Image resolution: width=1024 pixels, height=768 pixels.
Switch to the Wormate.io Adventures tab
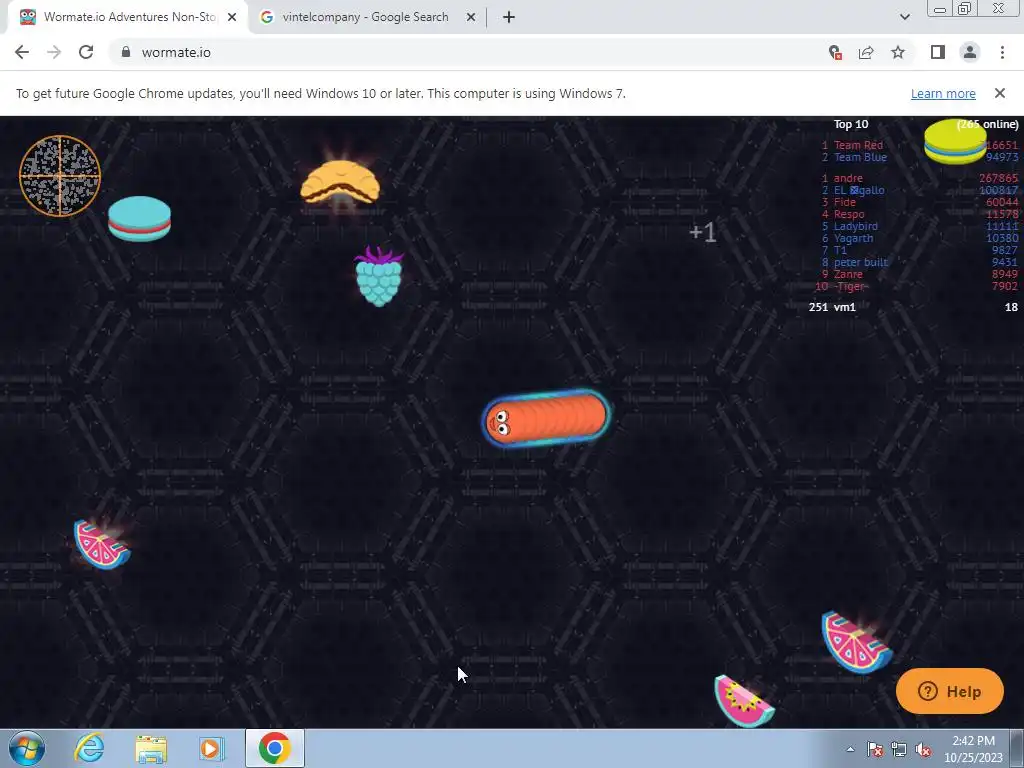coord(128,18)
